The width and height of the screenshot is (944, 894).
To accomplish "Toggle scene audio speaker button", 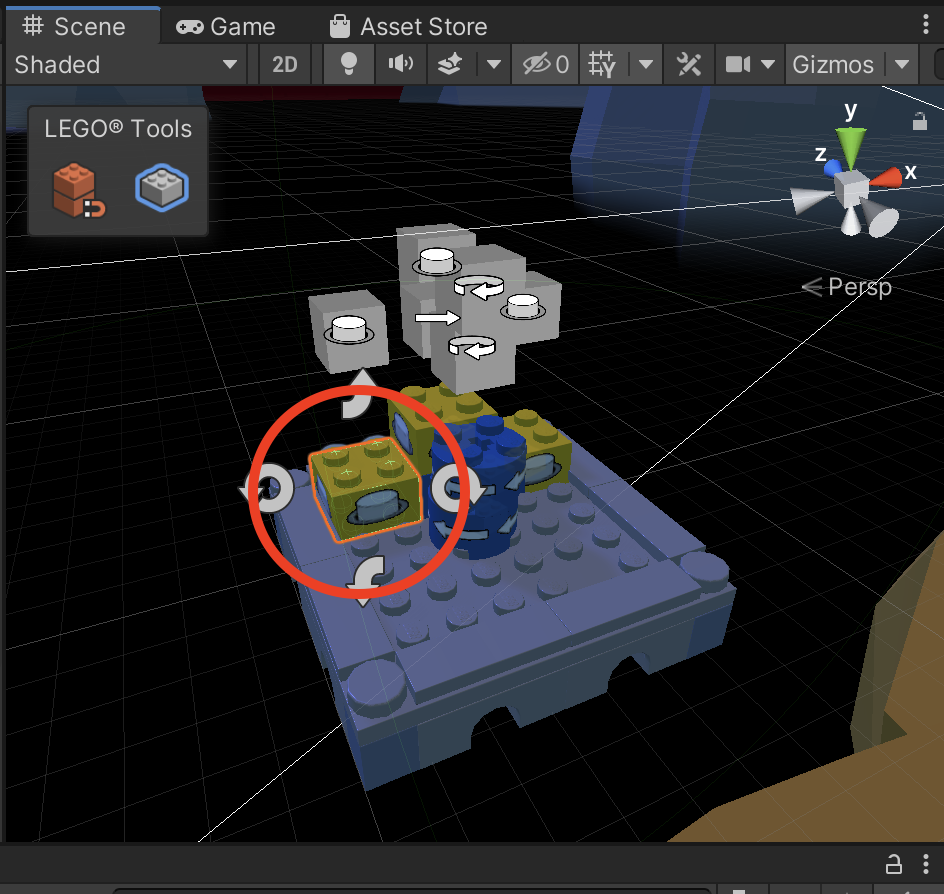I will coord(400,64).
